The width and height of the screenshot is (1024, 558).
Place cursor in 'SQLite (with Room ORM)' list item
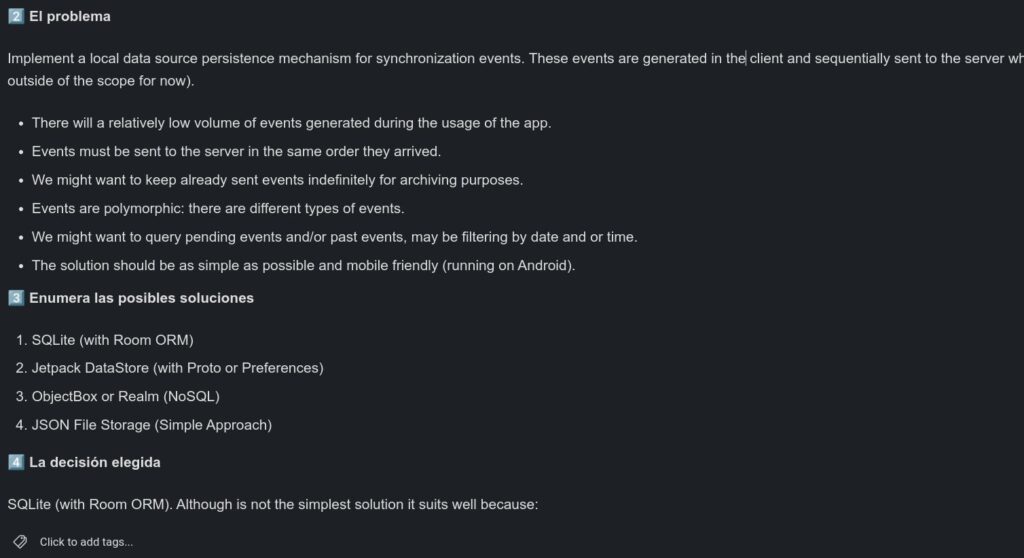coord(112,340)
